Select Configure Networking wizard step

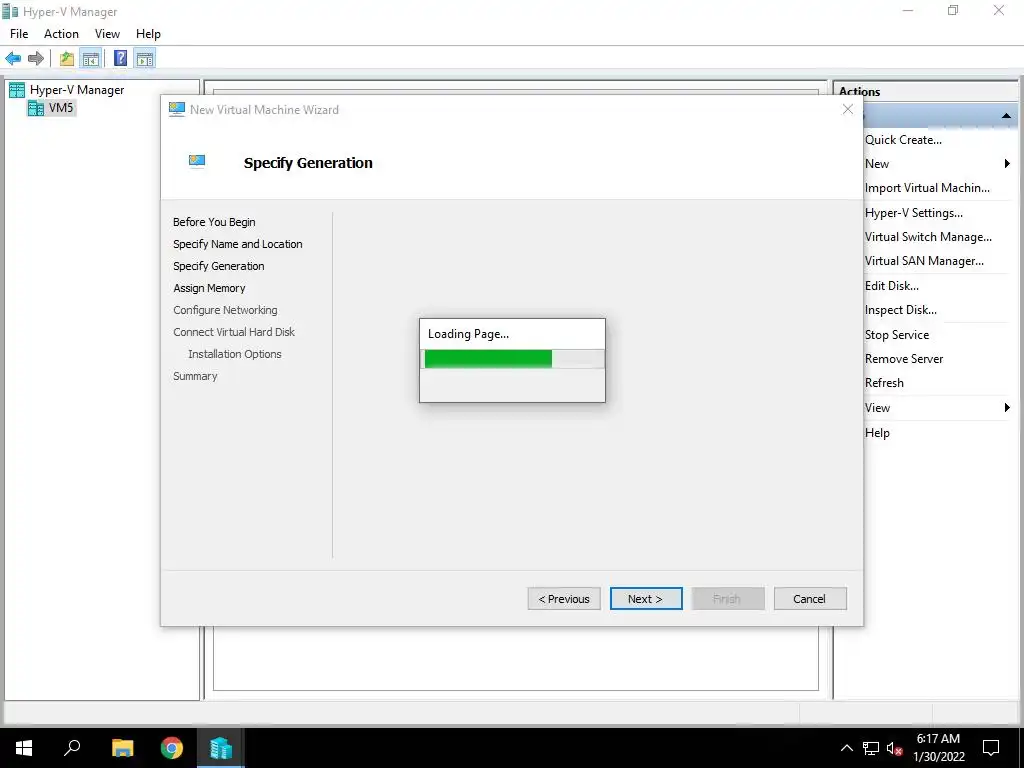click(225, 310)
